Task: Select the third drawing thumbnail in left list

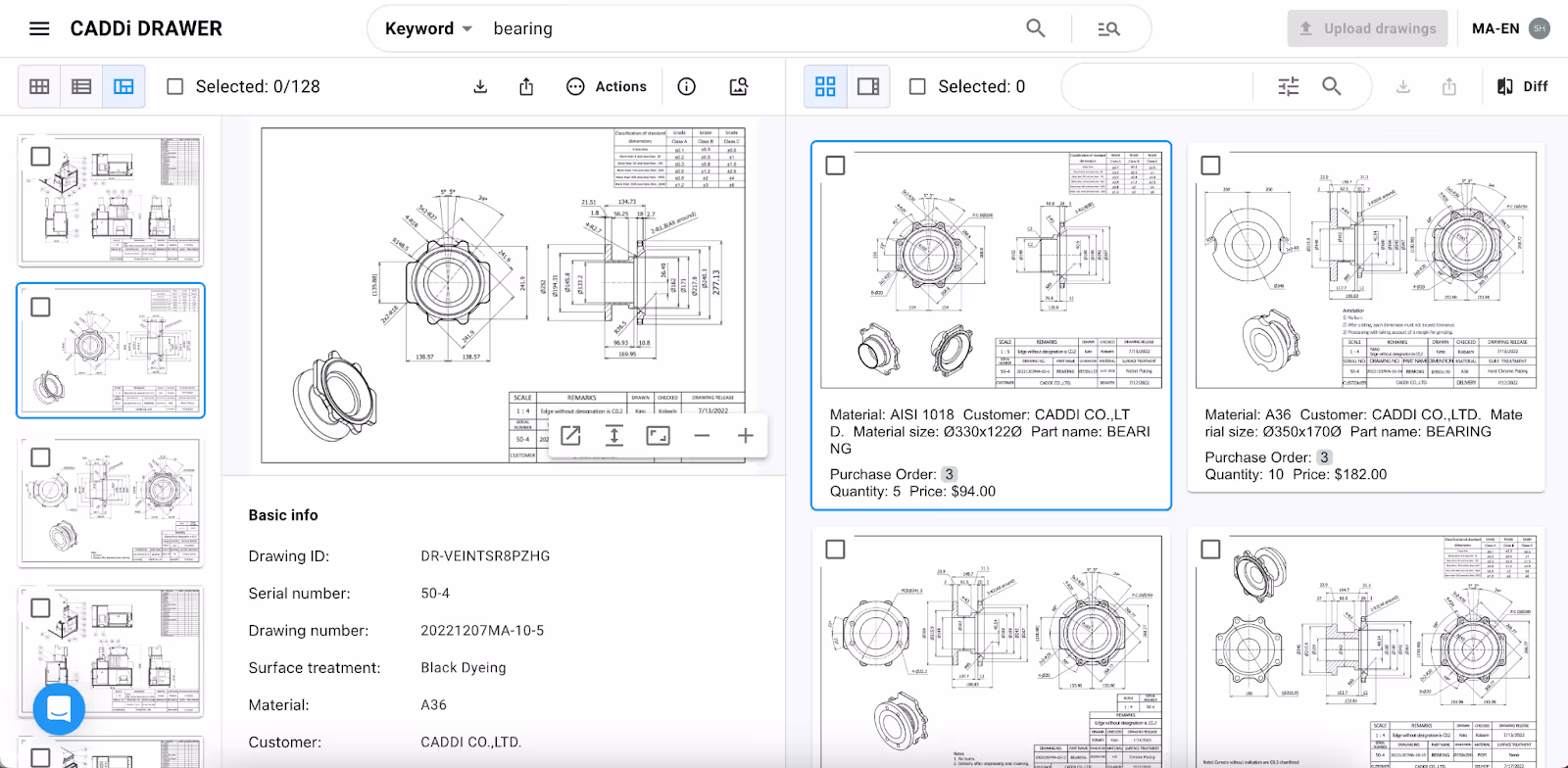Action: [111, 502]
